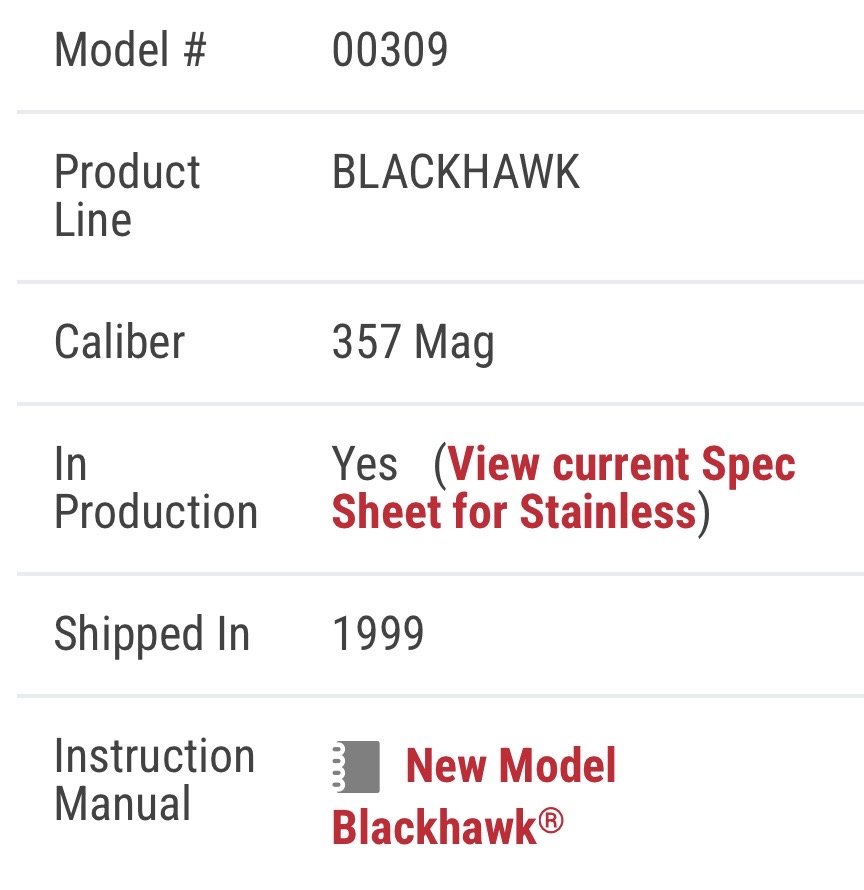Open the New Model manual link
The image size is (864, 890).
(510, 767)
